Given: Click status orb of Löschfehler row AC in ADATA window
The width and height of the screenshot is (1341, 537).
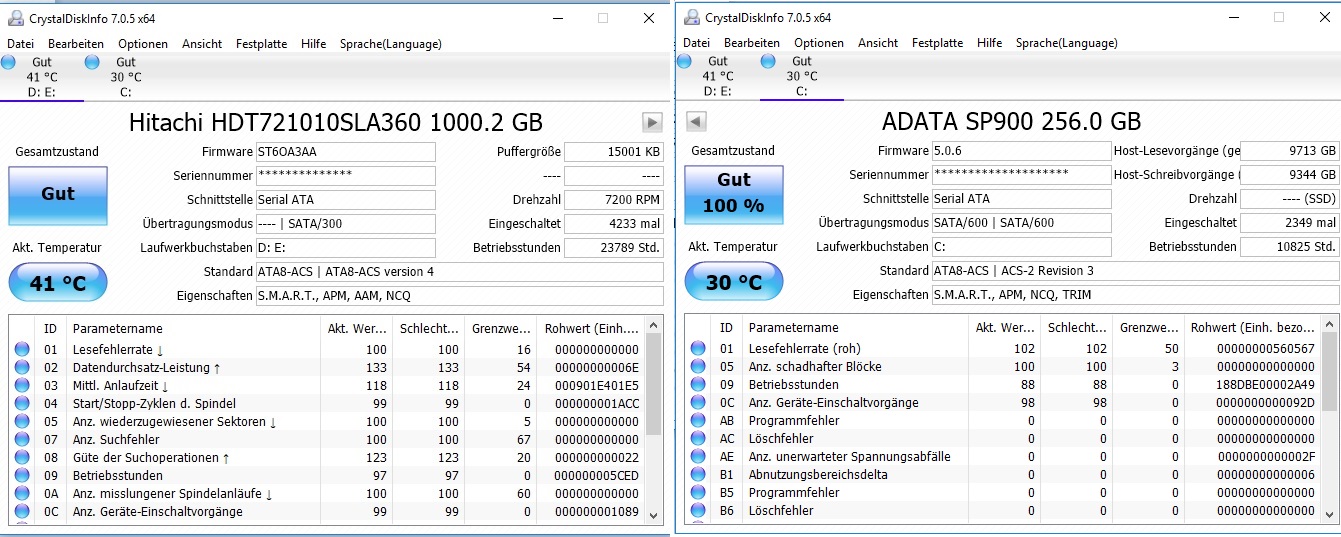Looking at the screenshot, I should click(x=698, y=439).
